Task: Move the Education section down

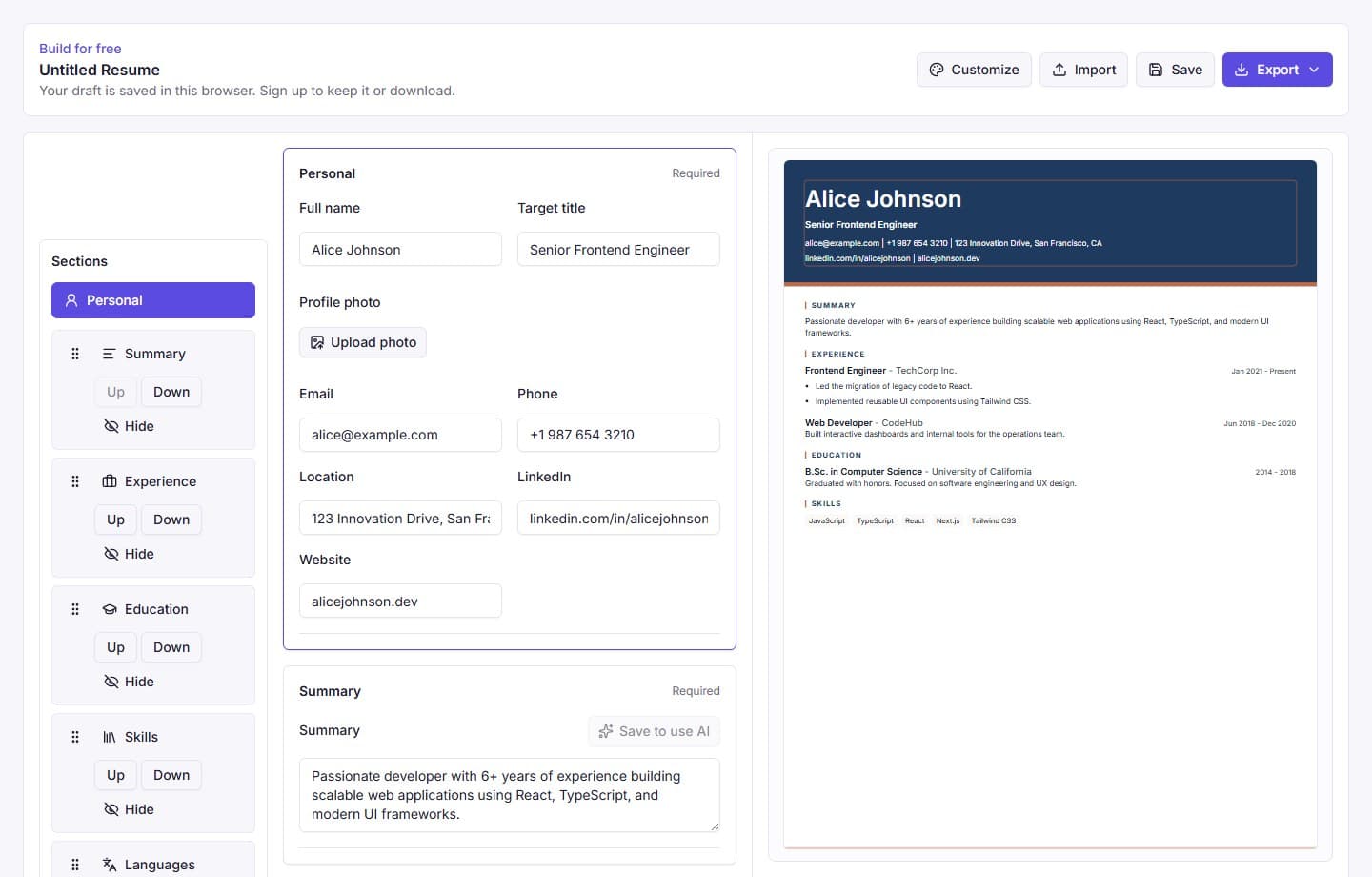Action: [171, 647]
